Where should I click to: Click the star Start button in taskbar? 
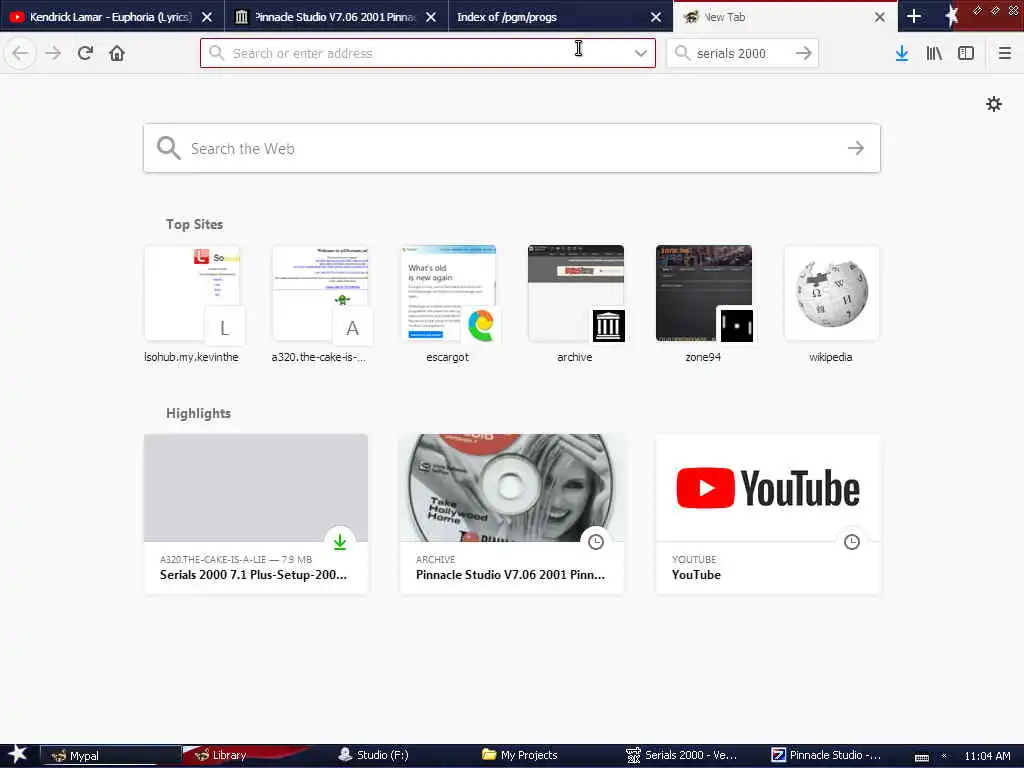point(18,755)
